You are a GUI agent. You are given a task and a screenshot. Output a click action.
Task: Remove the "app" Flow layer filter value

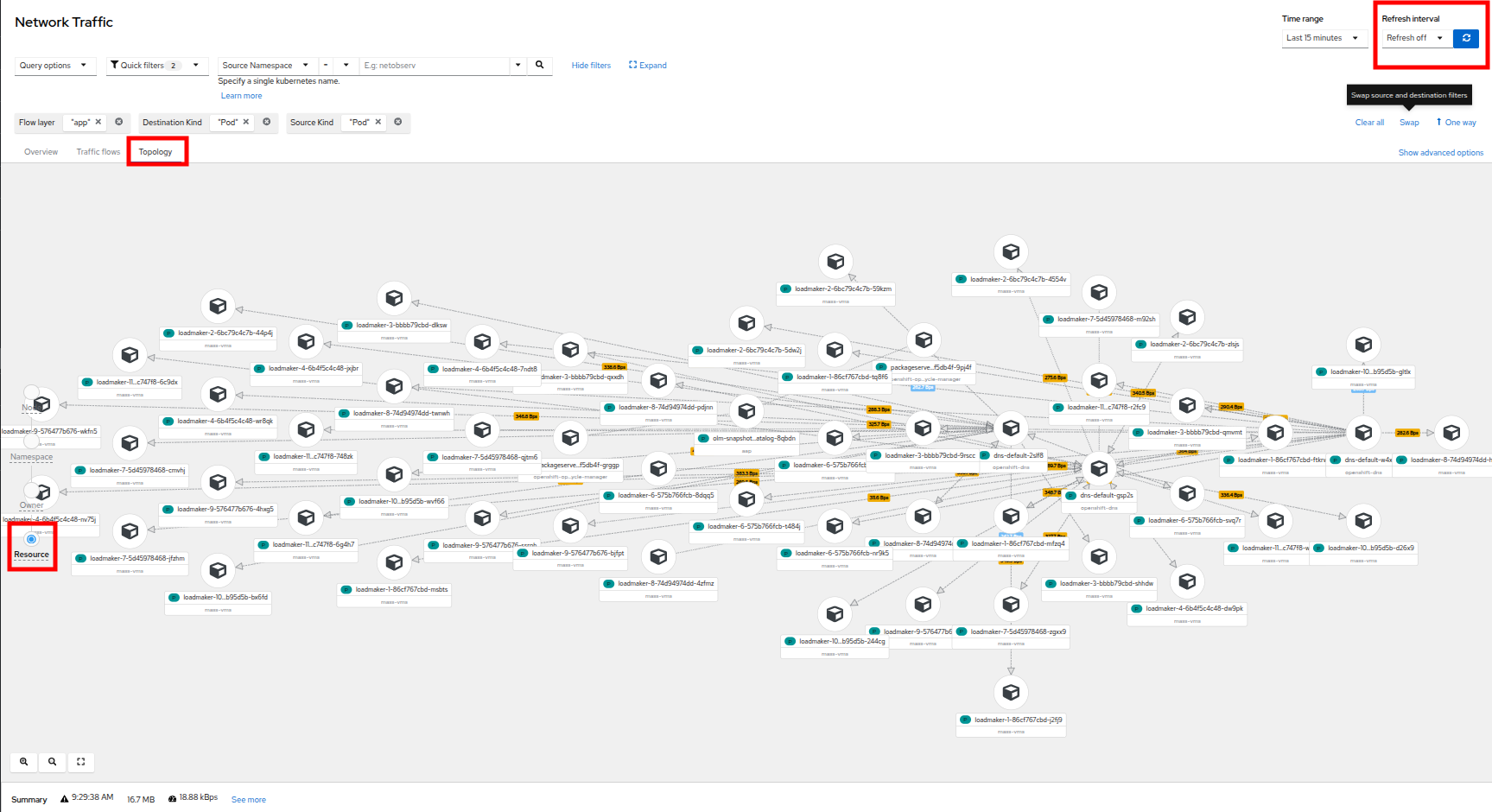tap(98, 122)
